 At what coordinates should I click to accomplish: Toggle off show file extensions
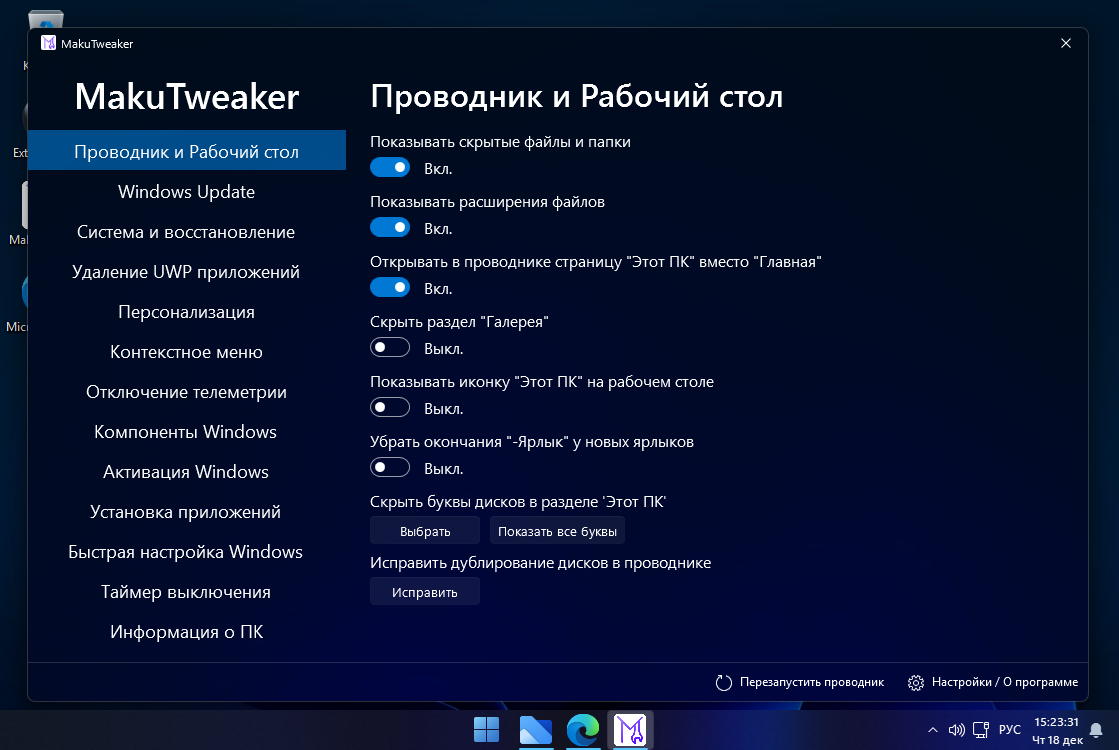[390, 228]
